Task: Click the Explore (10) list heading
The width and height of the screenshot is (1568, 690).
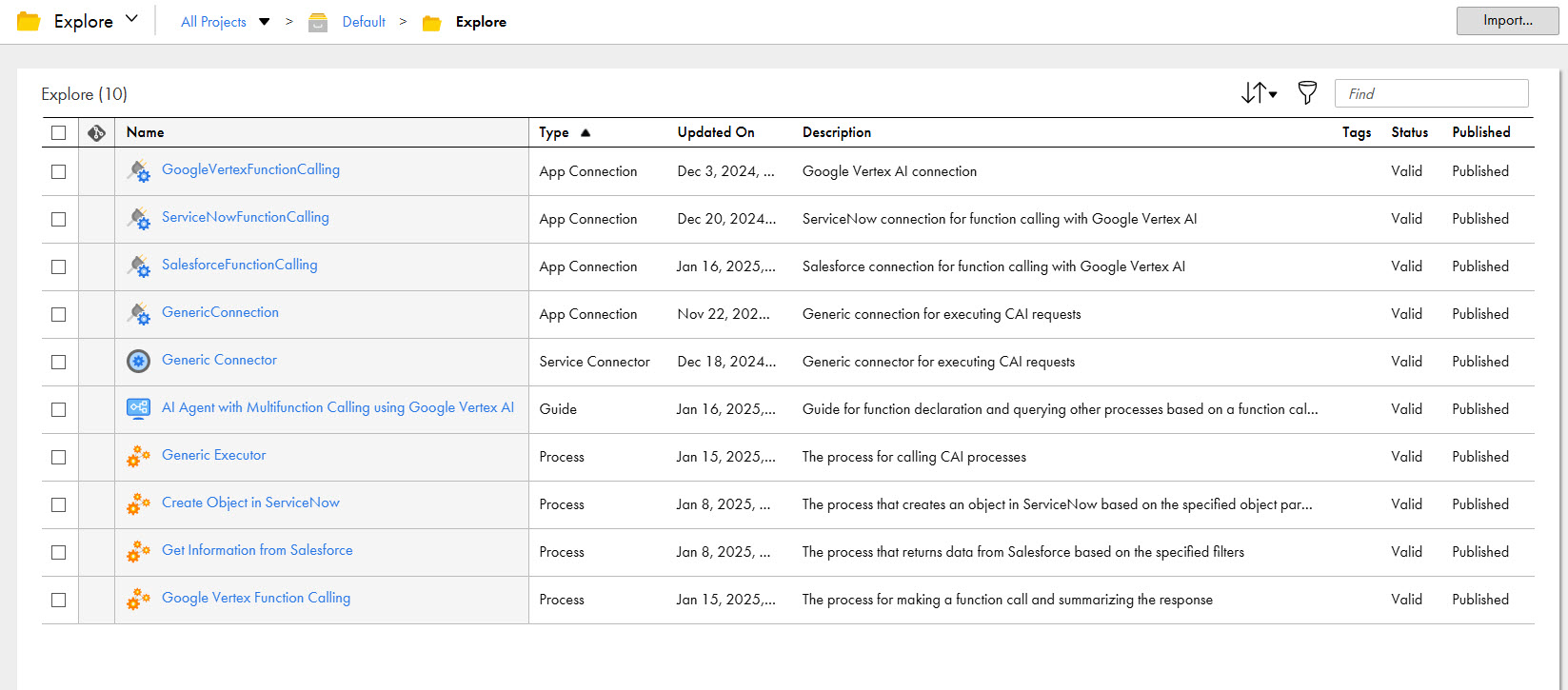Action: coord(84,94)
